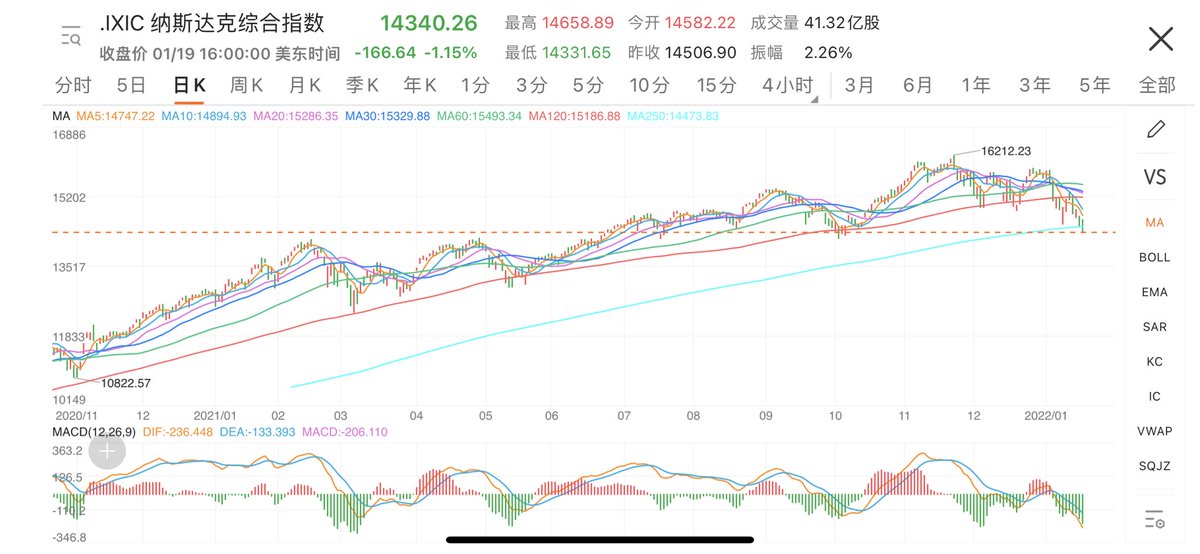Switch to 5日 chart tab
The width and height of the screenshot is (1200, 554).
[131, 85]
